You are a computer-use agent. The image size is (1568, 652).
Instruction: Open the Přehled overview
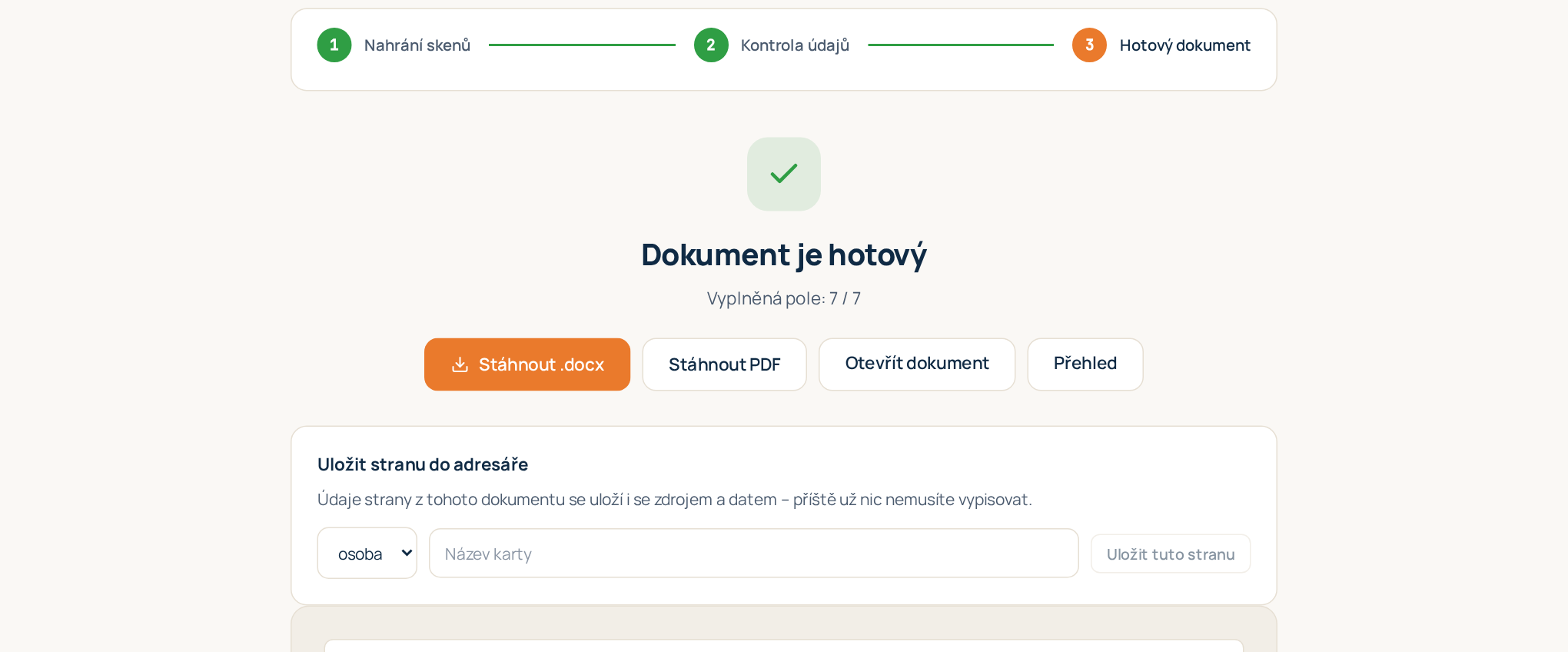click(1085, 364)
